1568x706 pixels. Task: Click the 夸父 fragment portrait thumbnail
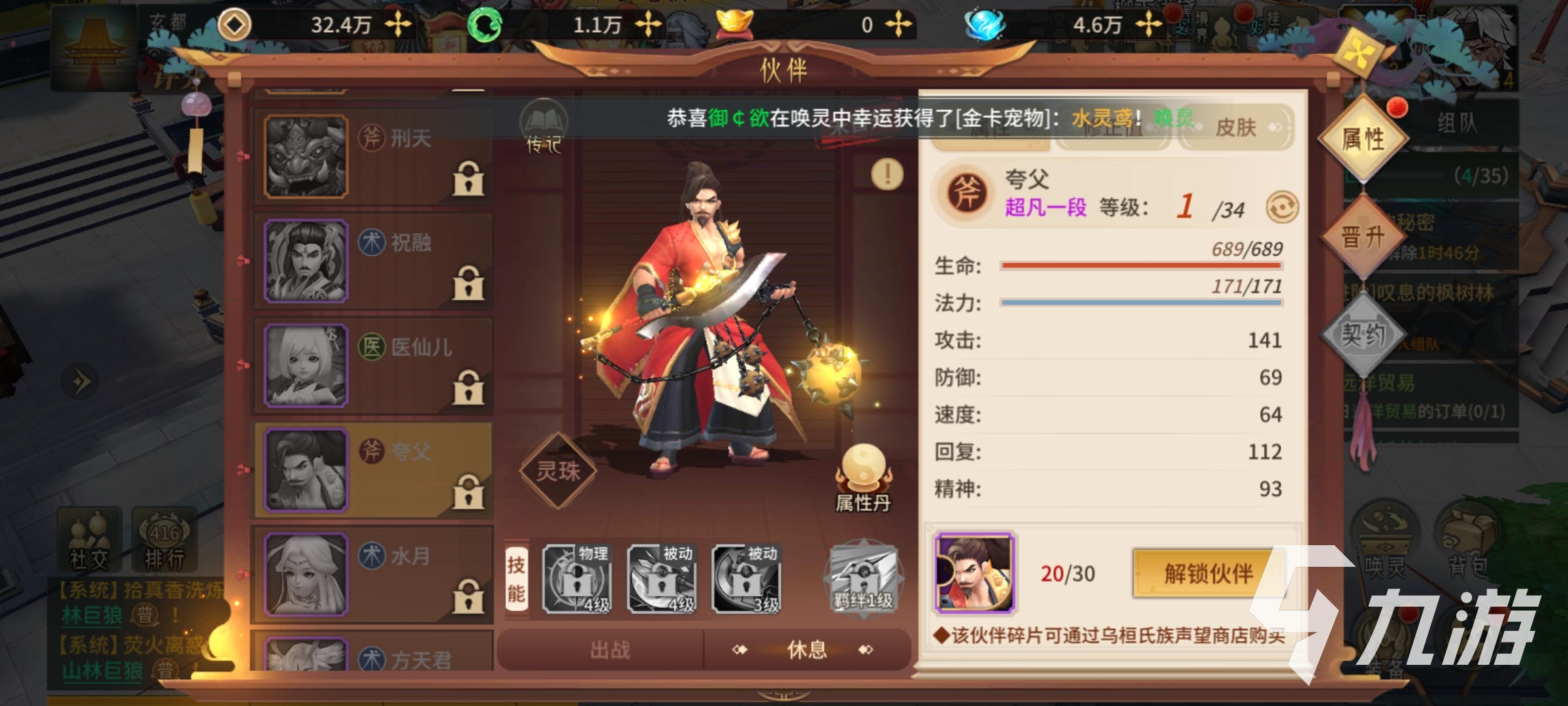975,573
